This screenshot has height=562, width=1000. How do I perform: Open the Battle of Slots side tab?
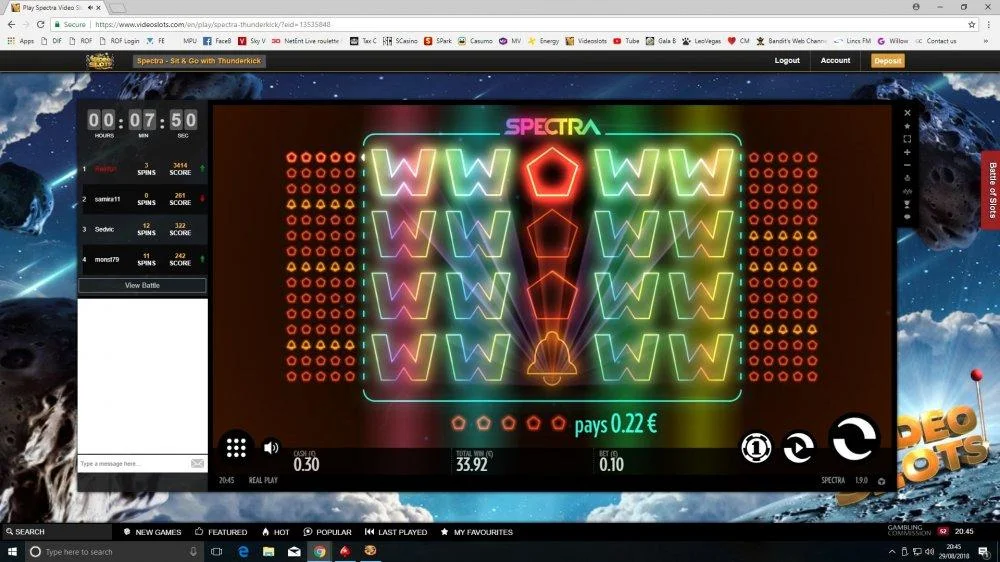point(990,190)
